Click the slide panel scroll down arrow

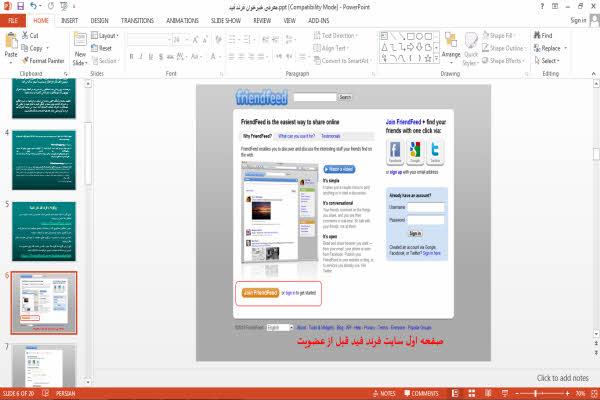[88, 382]
